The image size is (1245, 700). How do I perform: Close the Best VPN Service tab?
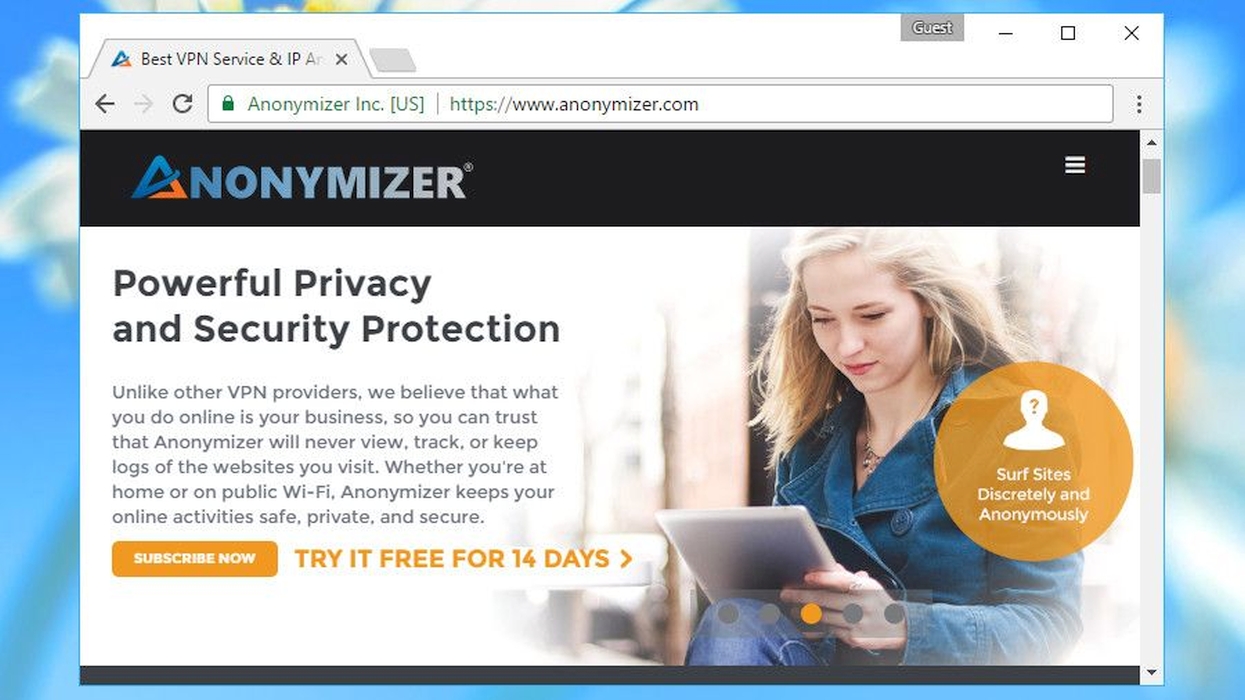point(341,60)
